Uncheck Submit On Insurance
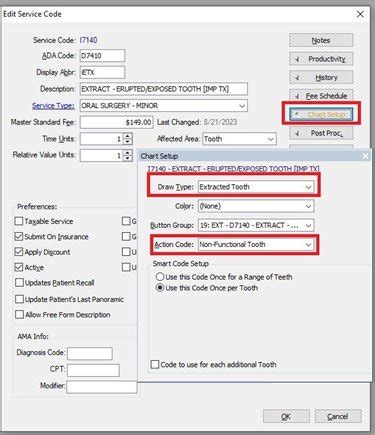 [x=19, y=237]
